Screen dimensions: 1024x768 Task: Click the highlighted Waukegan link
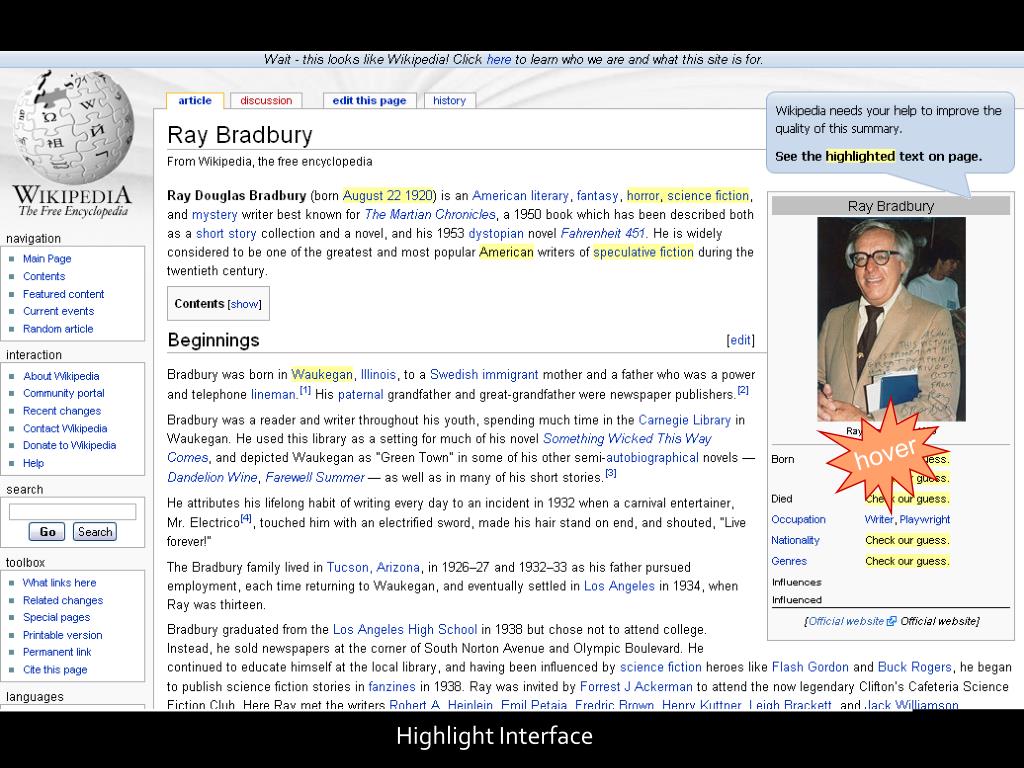[322, 375]
